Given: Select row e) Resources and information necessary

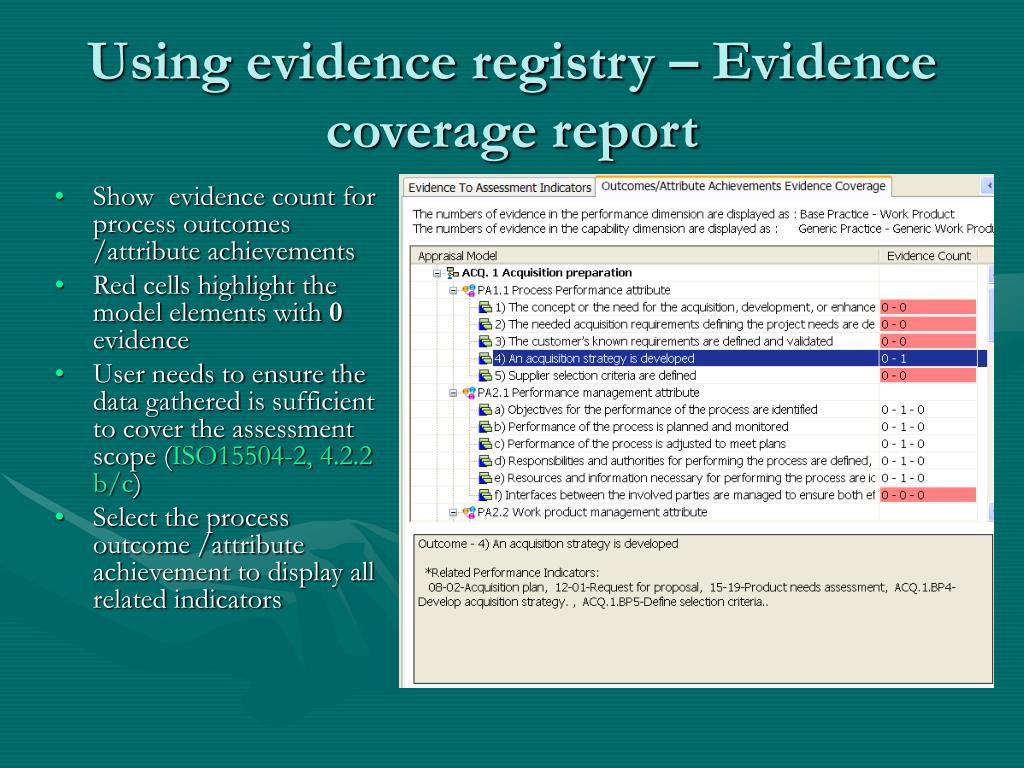Looking at the screenshot, I should click(684, 478).
